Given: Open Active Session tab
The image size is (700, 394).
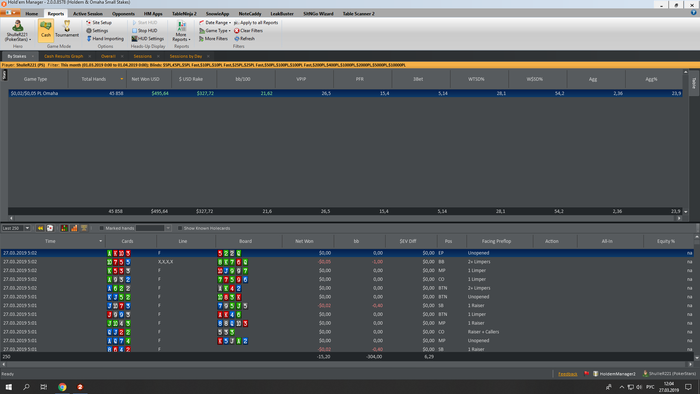Looking at the screenshot, I should point(88,13).
